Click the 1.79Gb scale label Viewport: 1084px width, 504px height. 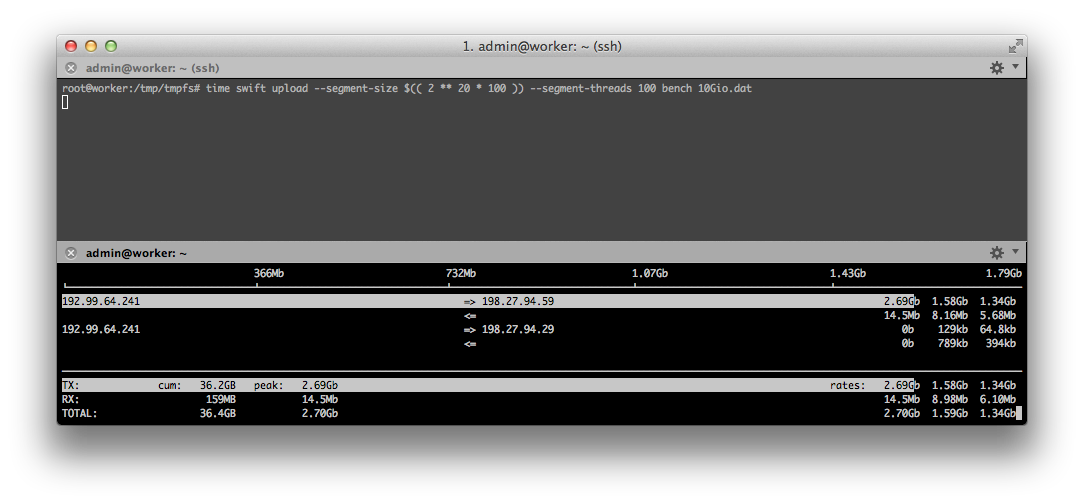point(1004,273)
